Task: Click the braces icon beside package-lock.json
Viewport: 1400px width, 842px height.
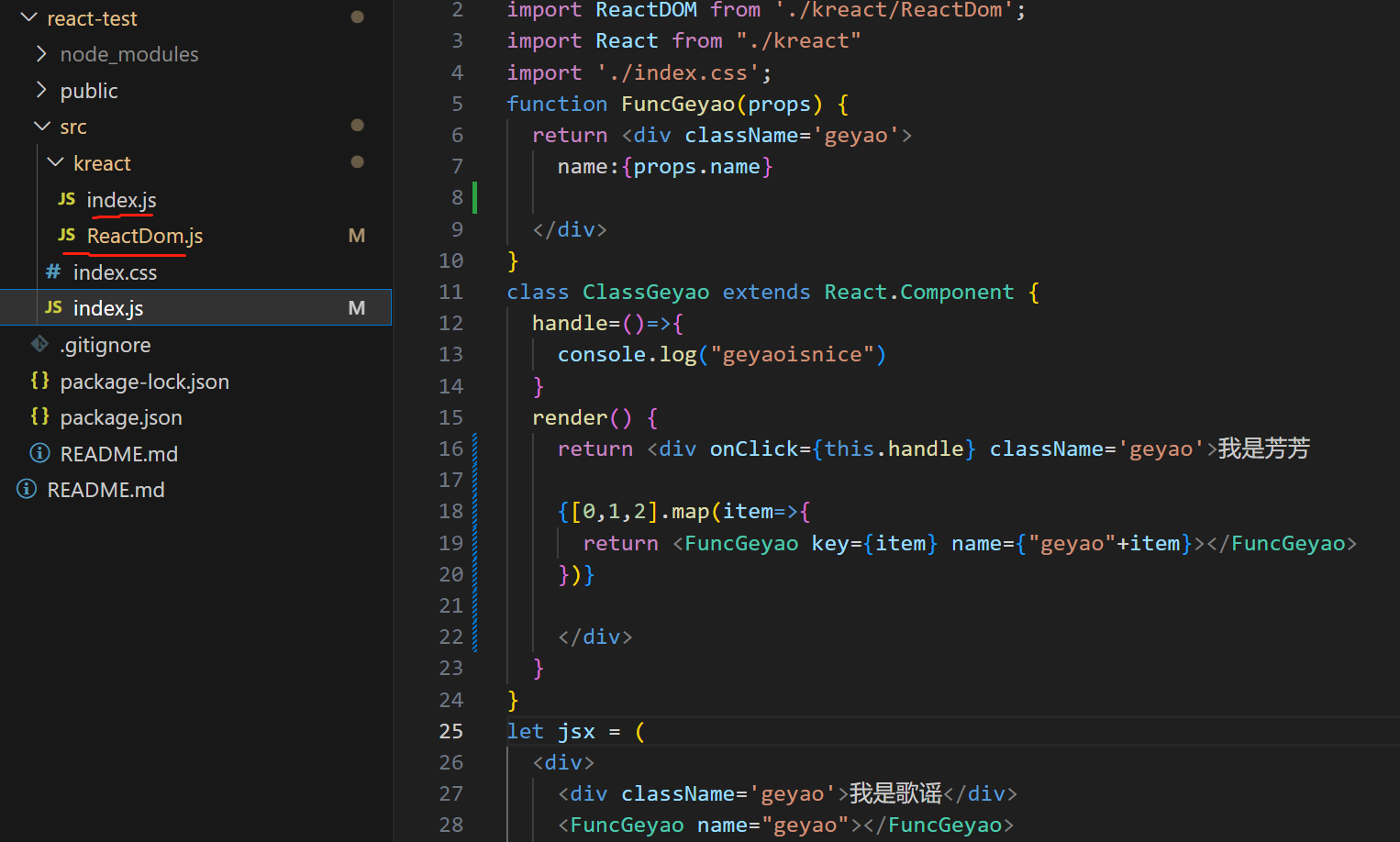Action: pyautogui.click(x=39, y=380)
